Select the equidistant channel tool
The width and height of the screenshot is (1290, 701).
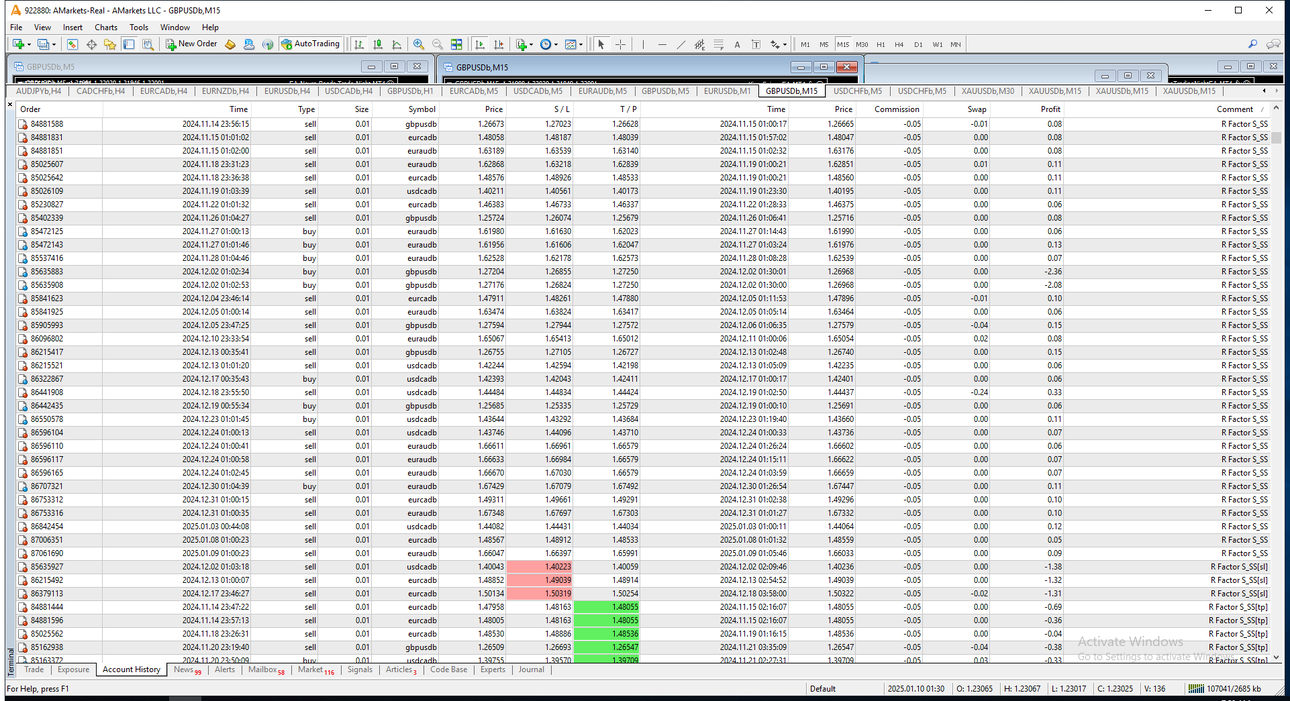699,44
